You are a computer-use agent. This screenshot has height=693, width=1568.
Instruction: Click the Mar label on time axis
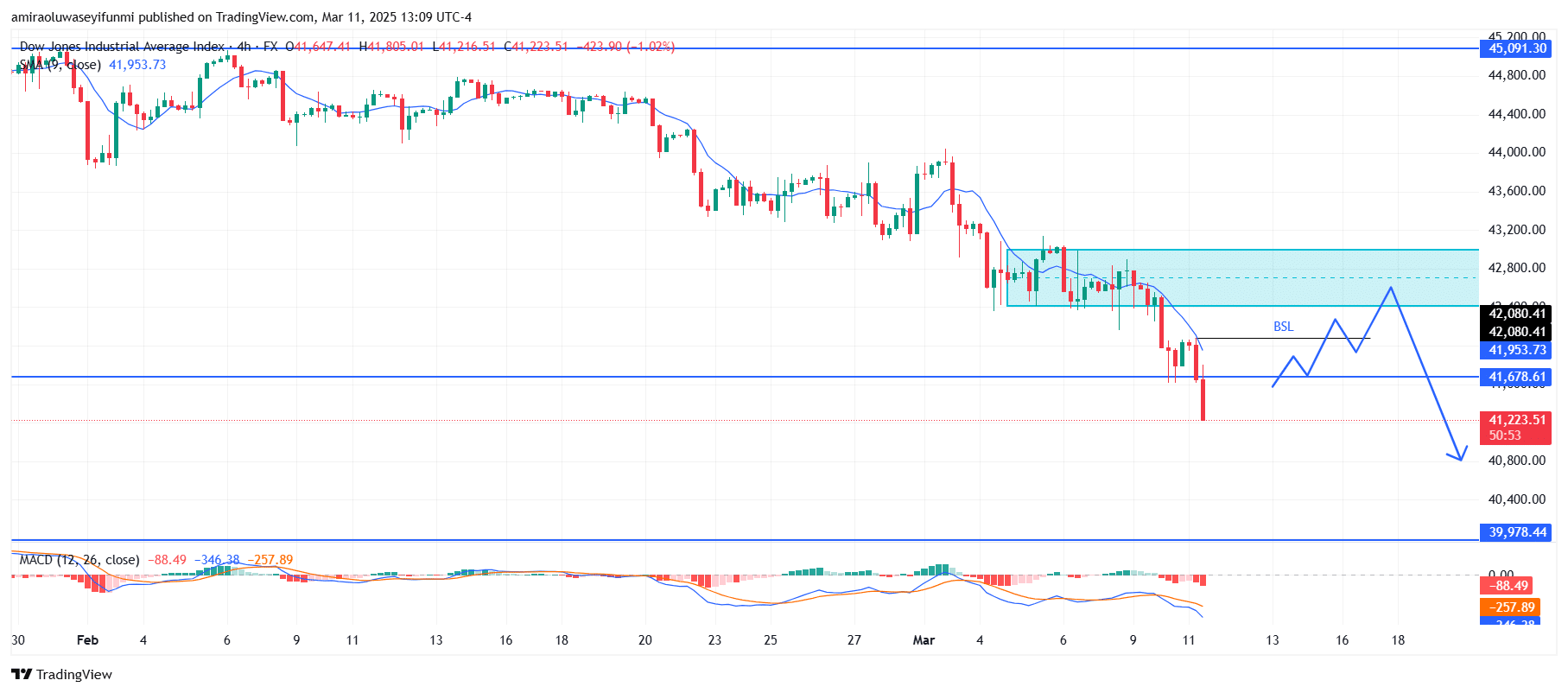point(924,640)
